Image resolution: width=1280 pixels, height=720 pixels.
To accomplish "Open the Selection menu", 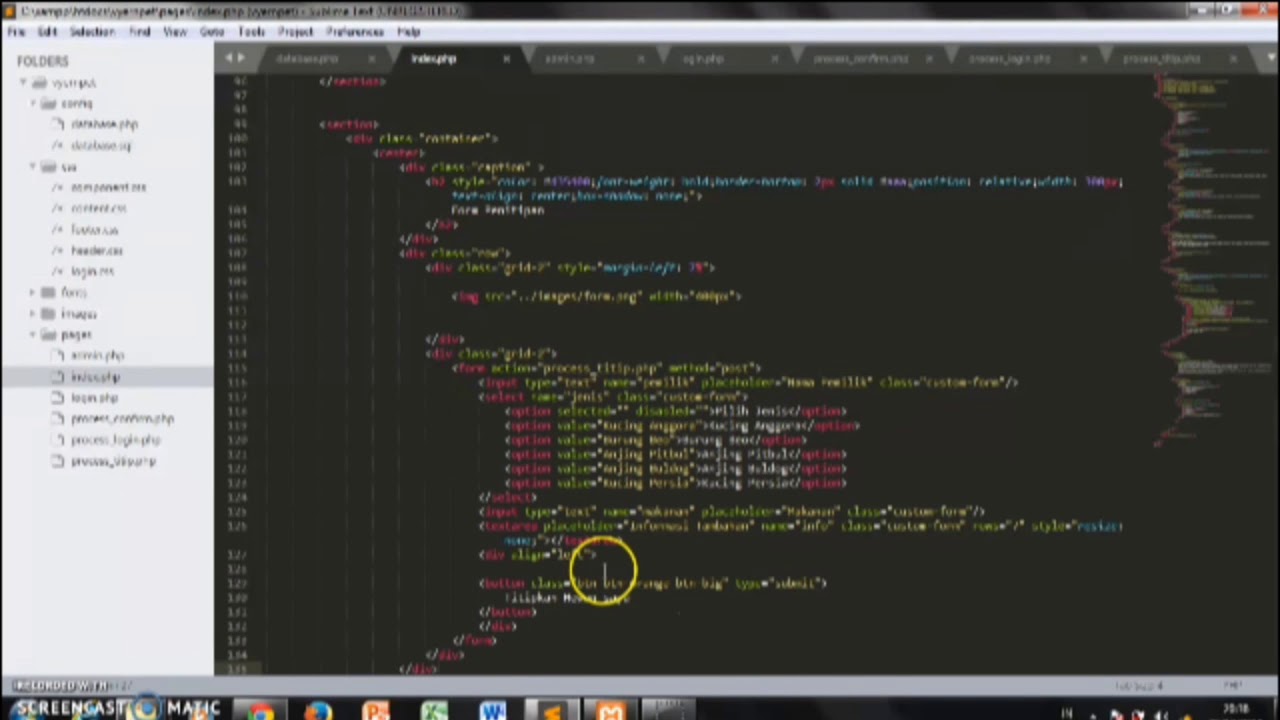I will pyautogui.click(x=92, y=32).
